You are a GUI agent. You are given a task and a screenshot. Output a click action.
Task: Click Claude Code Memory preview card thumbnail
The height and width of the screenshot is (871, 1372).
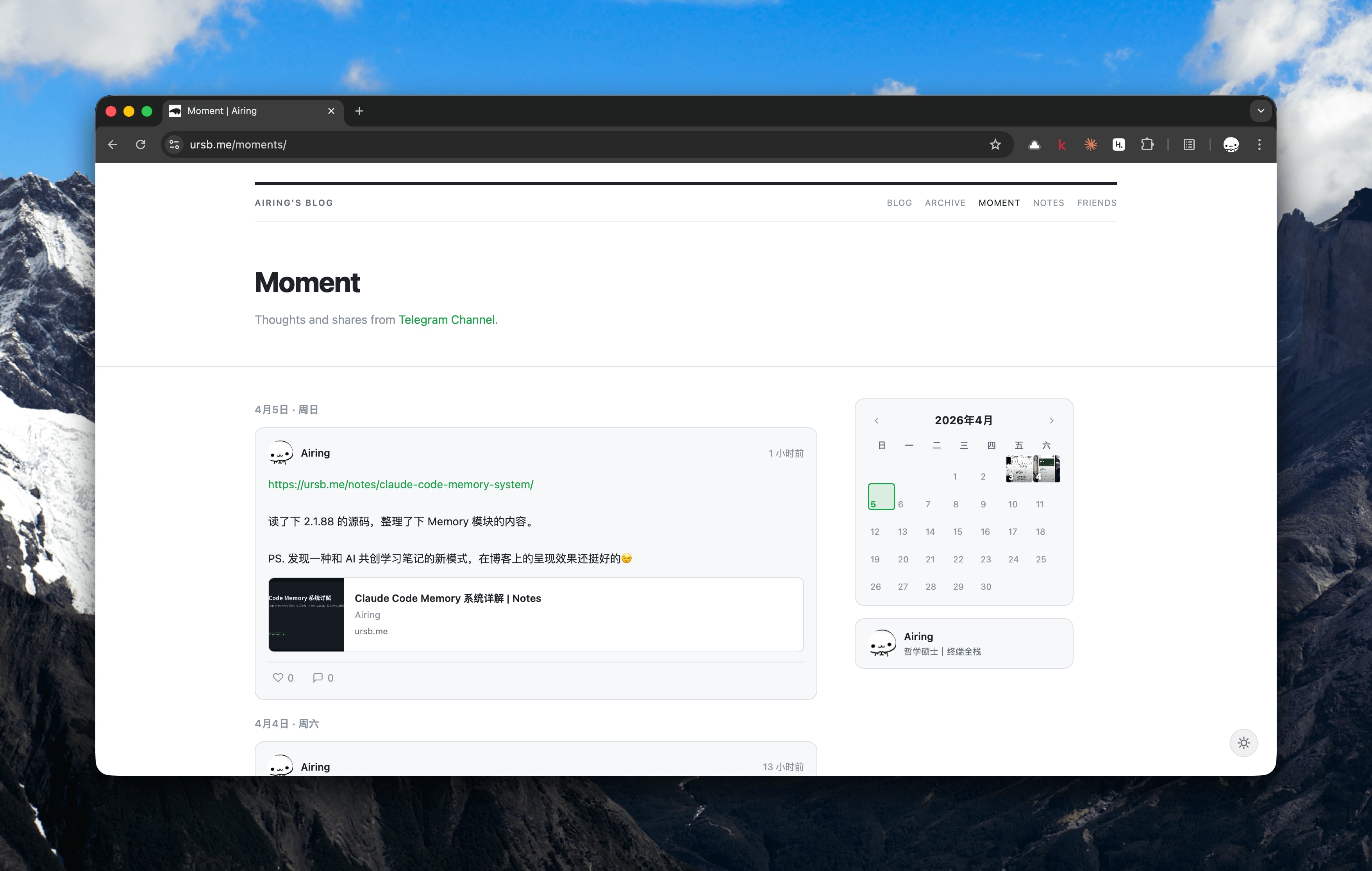pyautogui.click(x=306, y=615)
